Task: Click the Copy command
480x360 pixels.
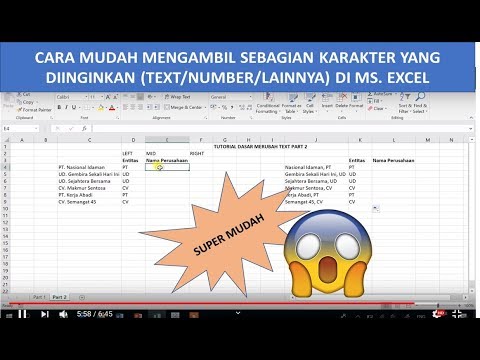Action: [26, 102]
